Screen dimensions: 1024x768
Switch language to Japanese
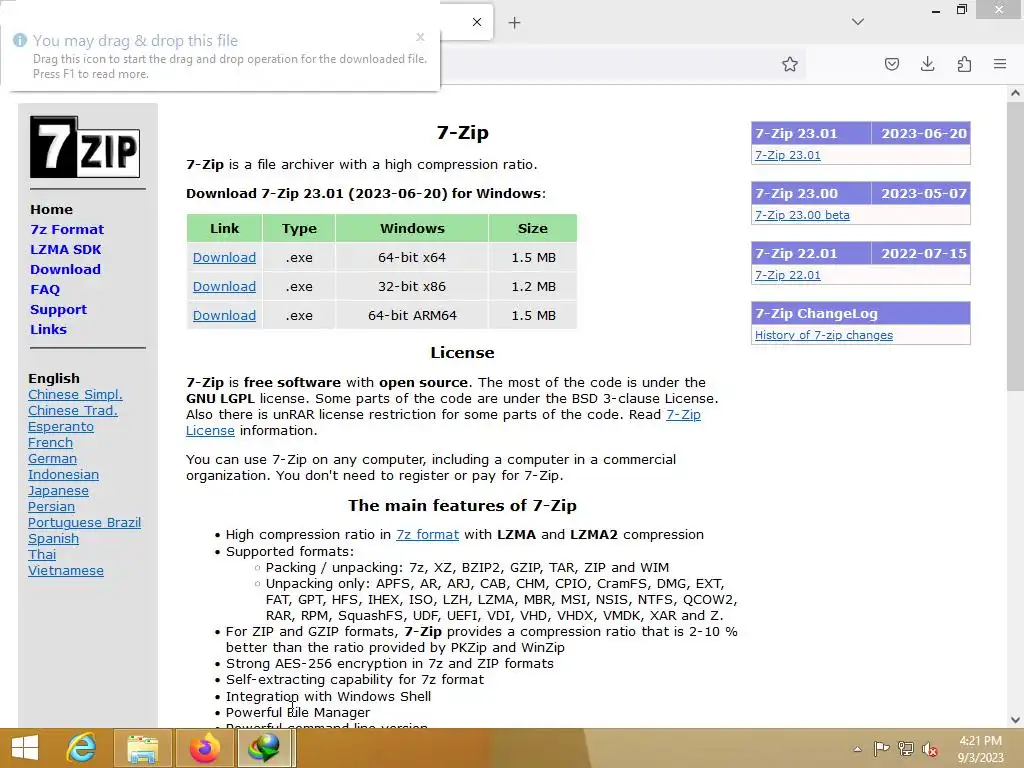(58, 490)
